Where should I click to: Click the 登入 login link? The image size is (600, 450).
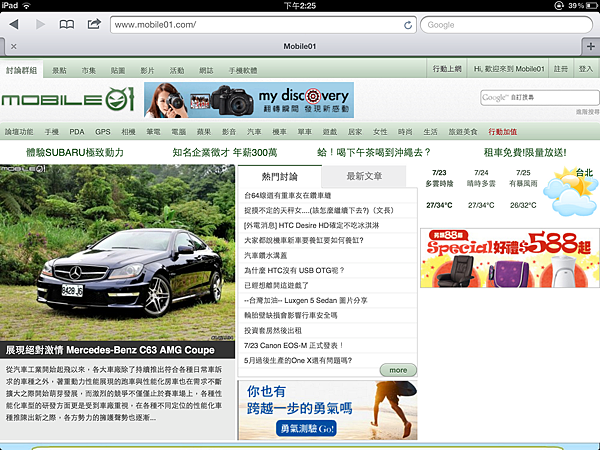pos(586,69)
